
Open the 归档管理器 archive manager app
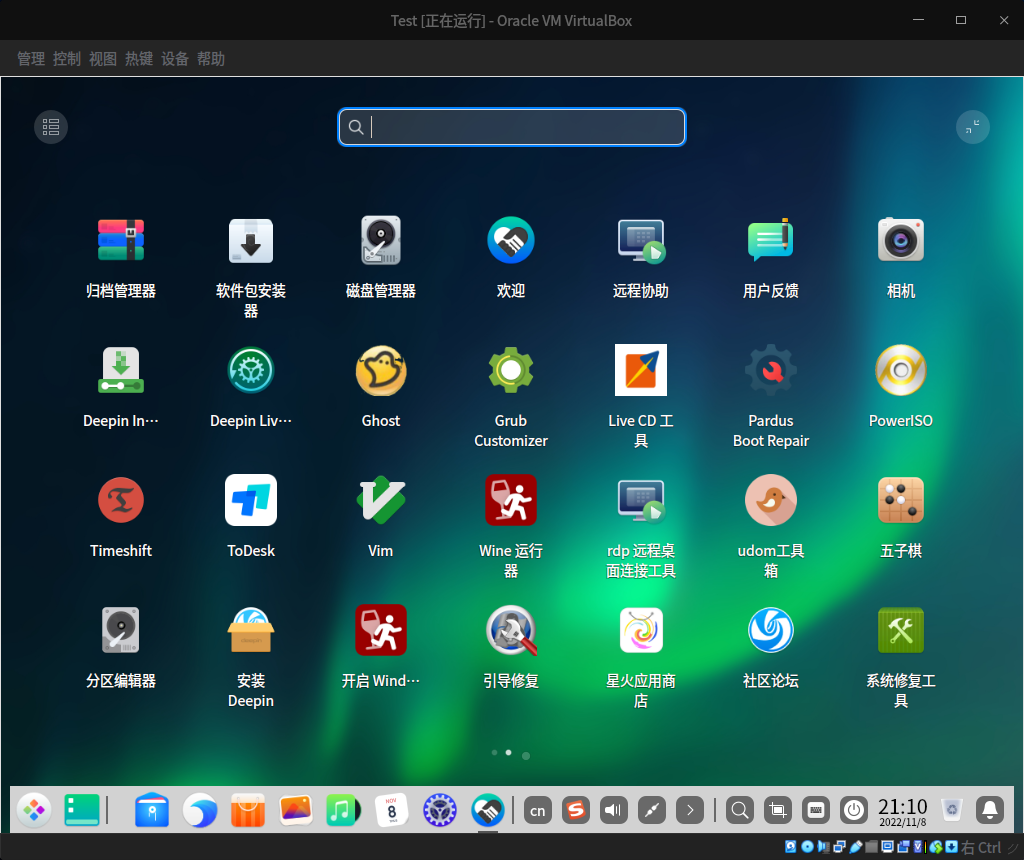pos(121,241)
